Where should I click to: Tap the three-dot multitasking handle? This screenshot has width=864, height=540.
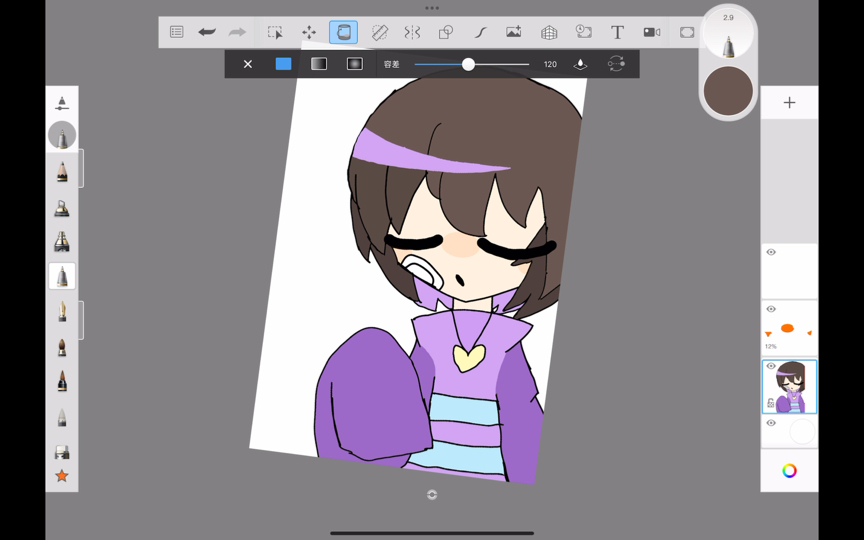pyautogui.click(x=432, y=8)
